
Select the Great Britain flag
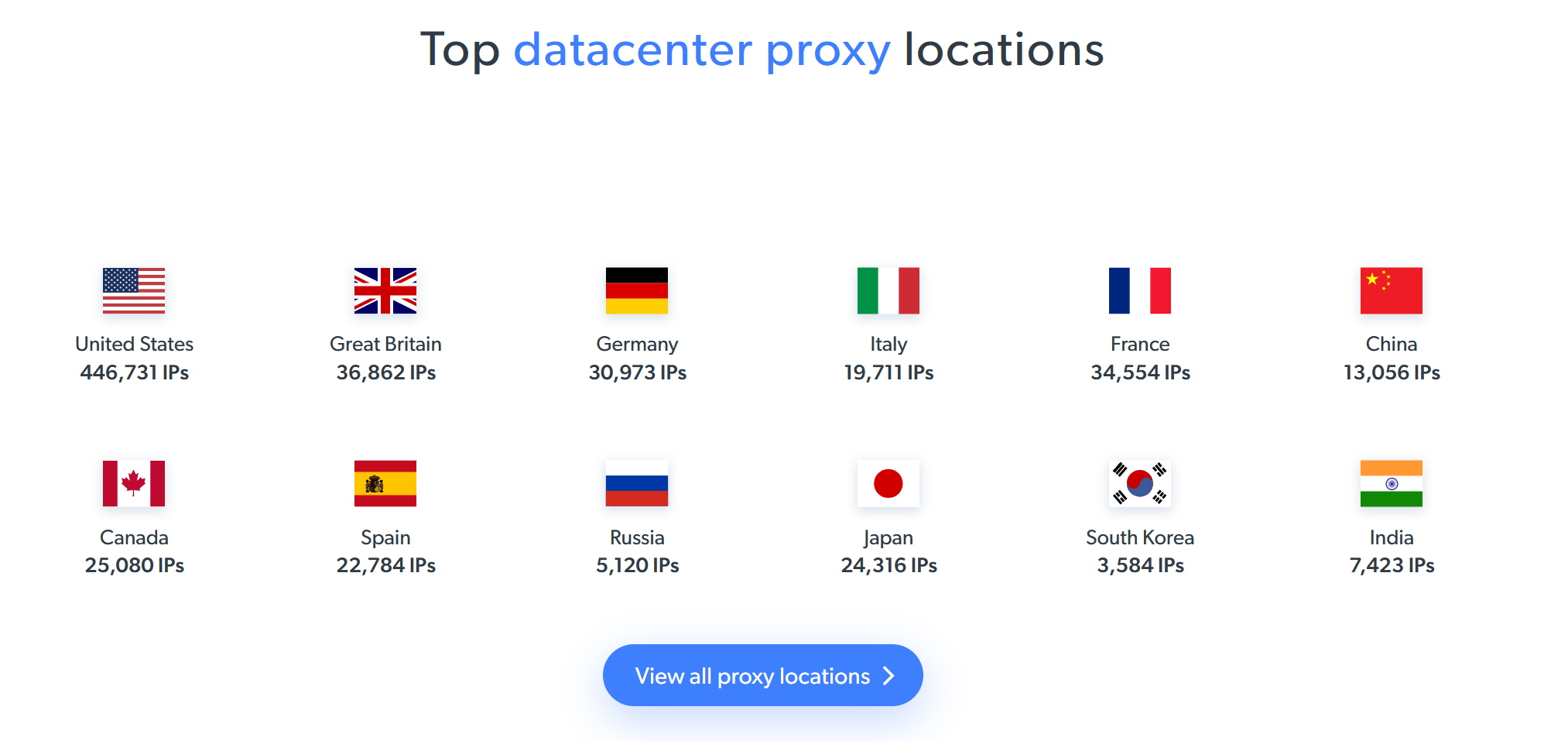(385, 290)
